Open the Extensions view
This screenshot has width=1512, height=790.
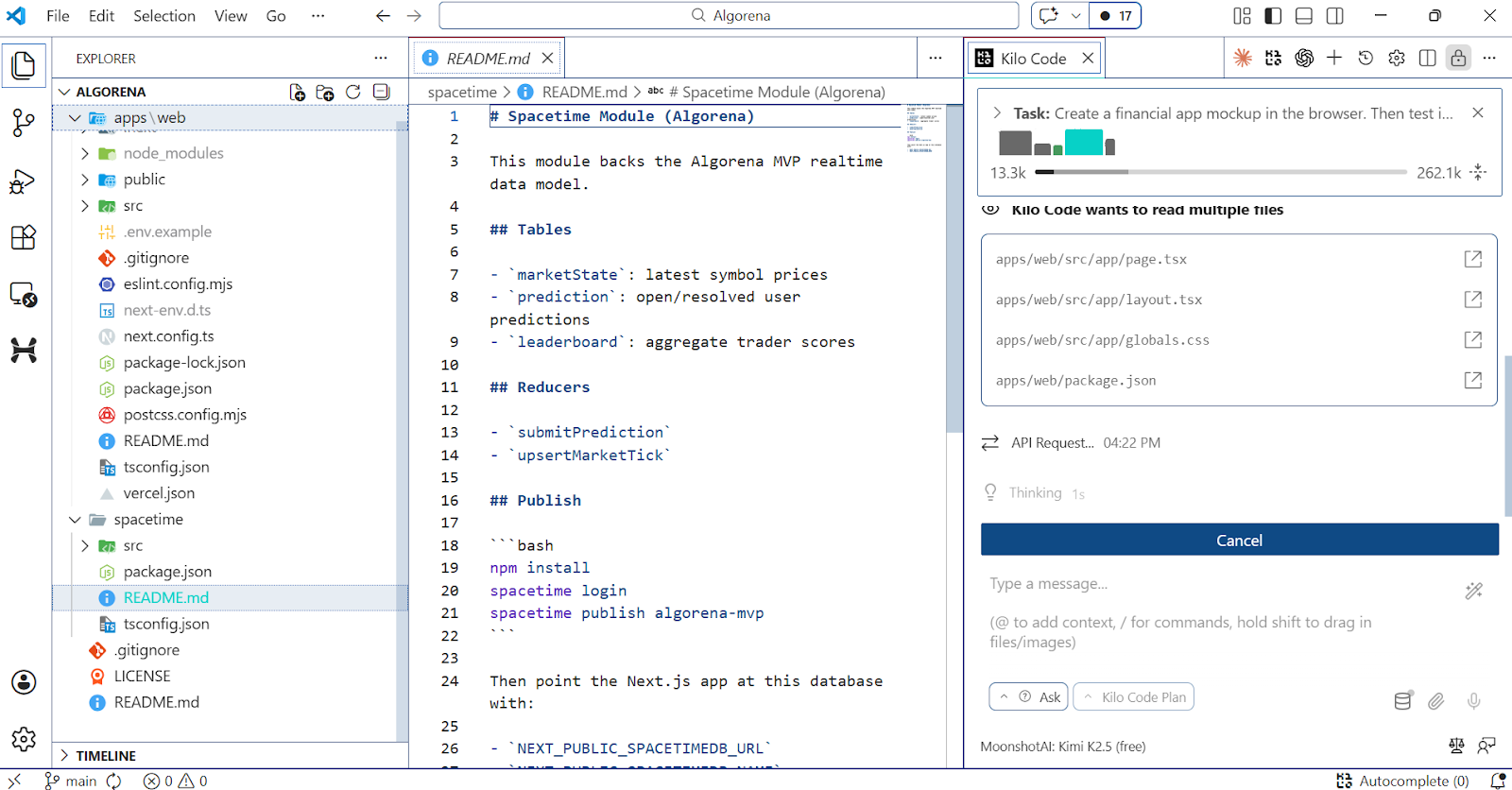(x=23, y=237)
